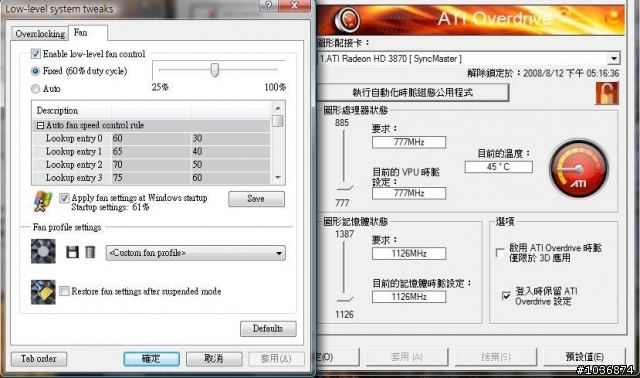Click the red padlock unlock icon in Overdrive

coord(607,93)
